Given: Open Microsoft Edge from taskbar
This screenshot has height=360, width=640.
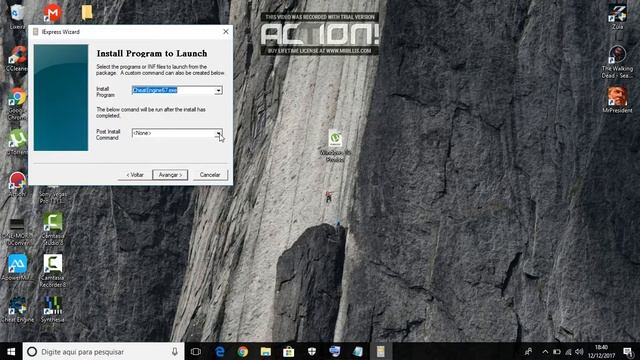Looking at the screenshot, I should 220,351.
